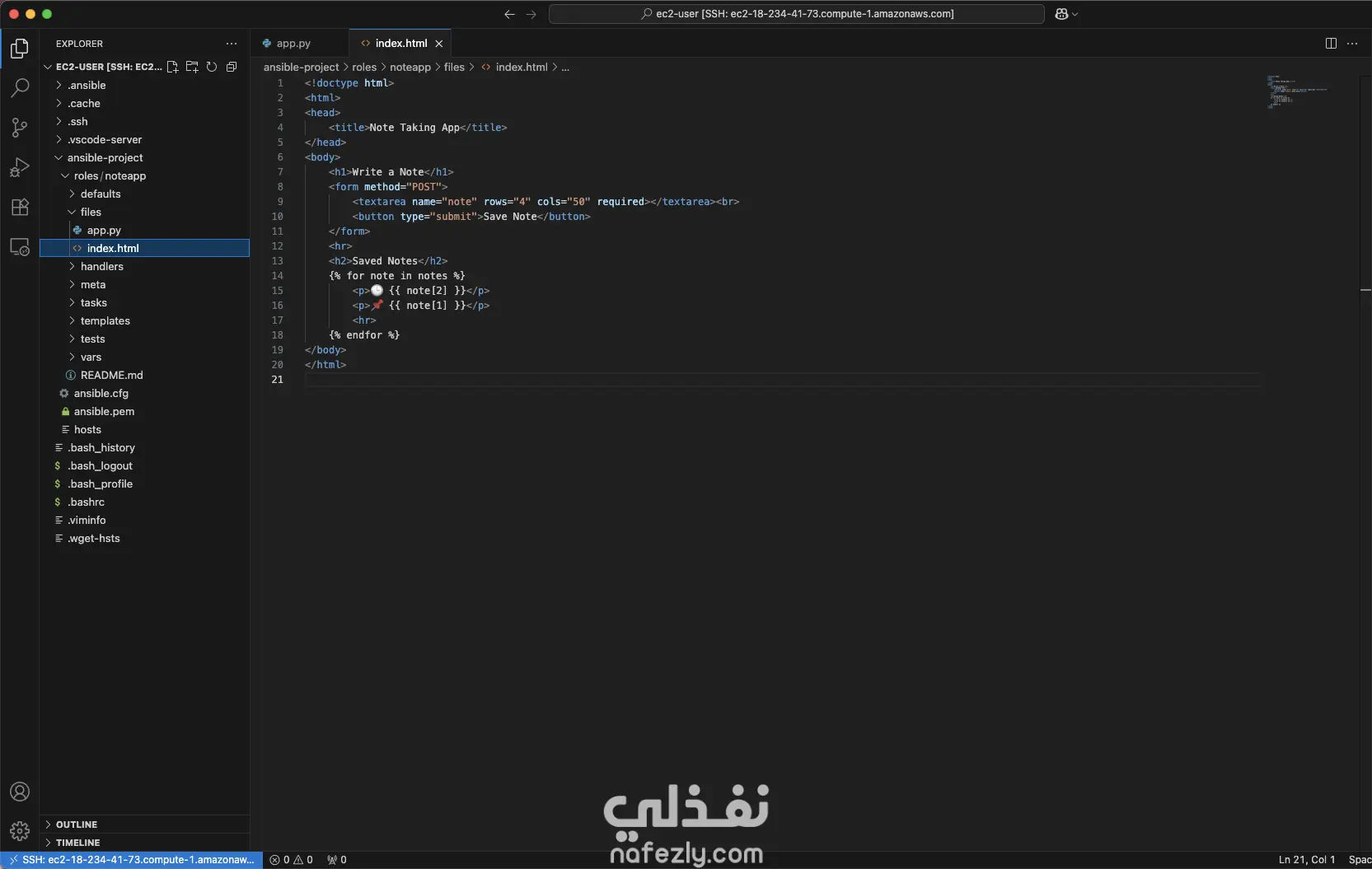Screen dimensions: 1372x869
Task: Open the SSH remote indicator in status bar
Action: pos(132,860)
